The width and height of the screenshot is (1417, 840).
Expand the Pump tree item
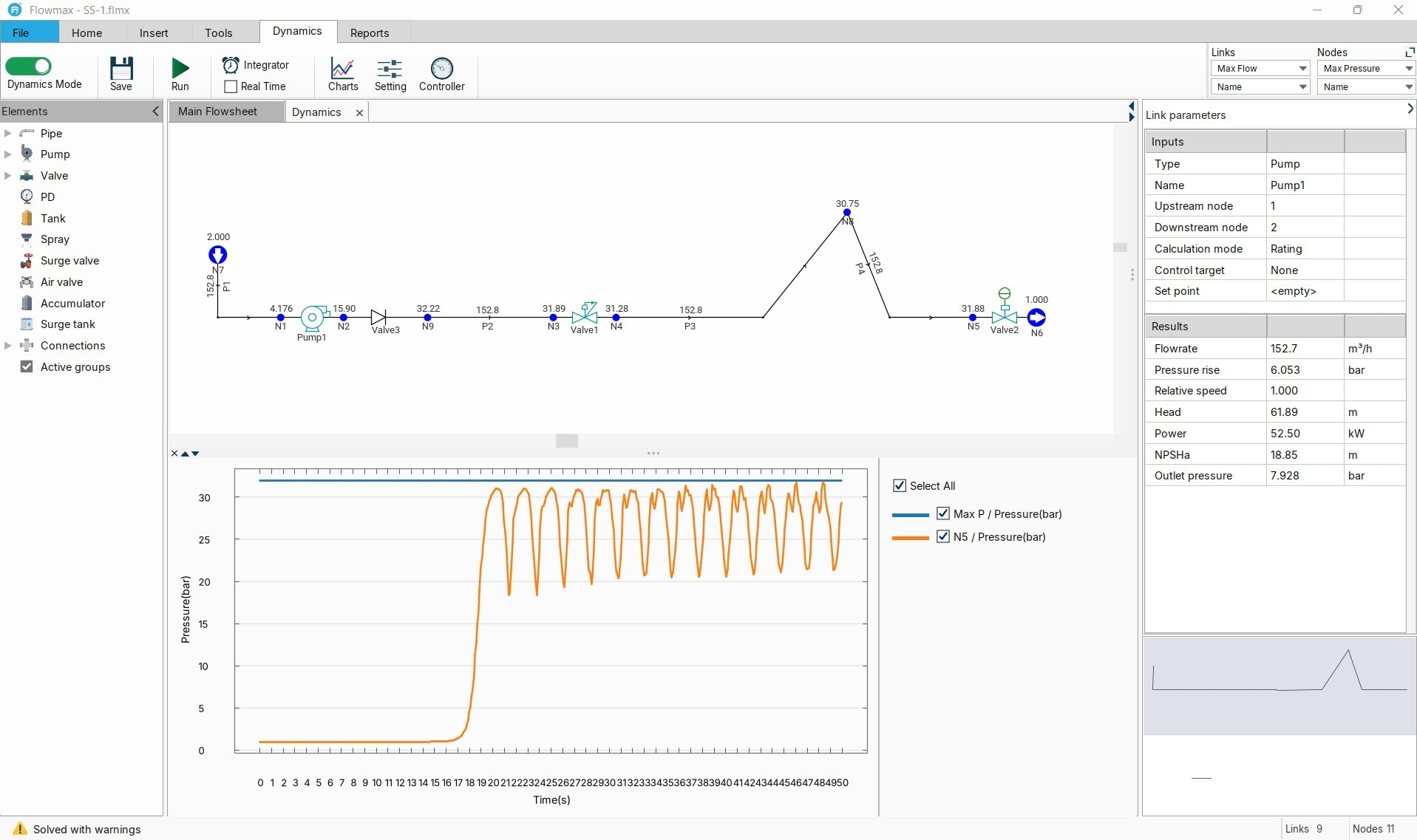click(8, 154)
